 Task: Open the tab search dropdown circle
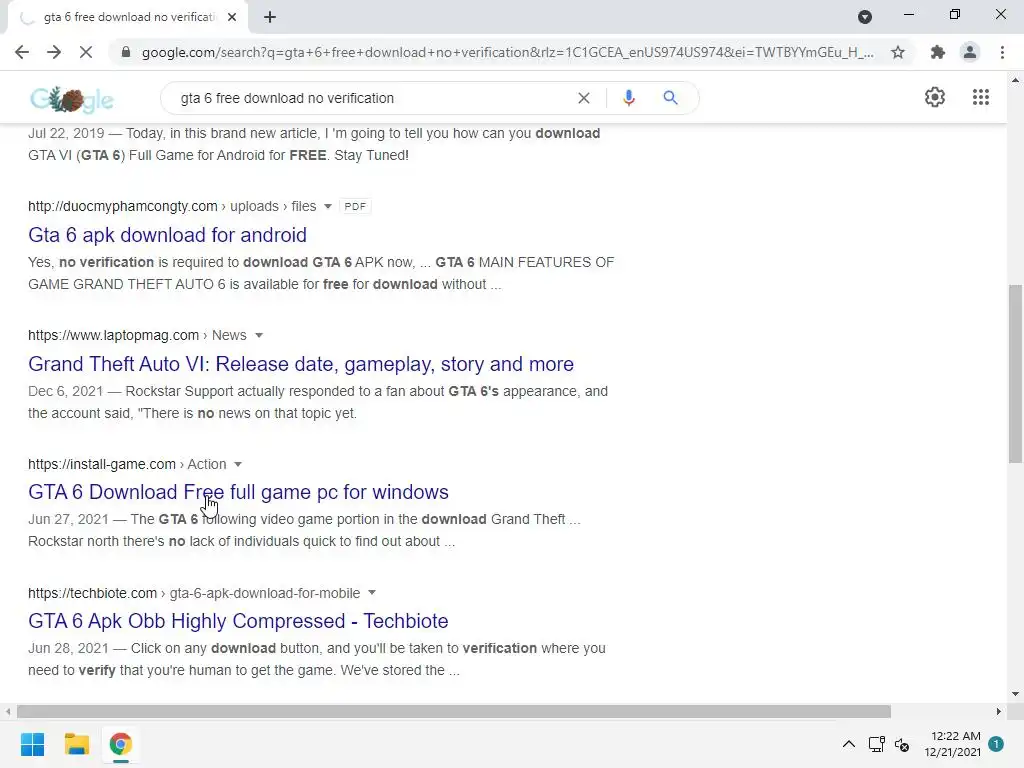865,17
